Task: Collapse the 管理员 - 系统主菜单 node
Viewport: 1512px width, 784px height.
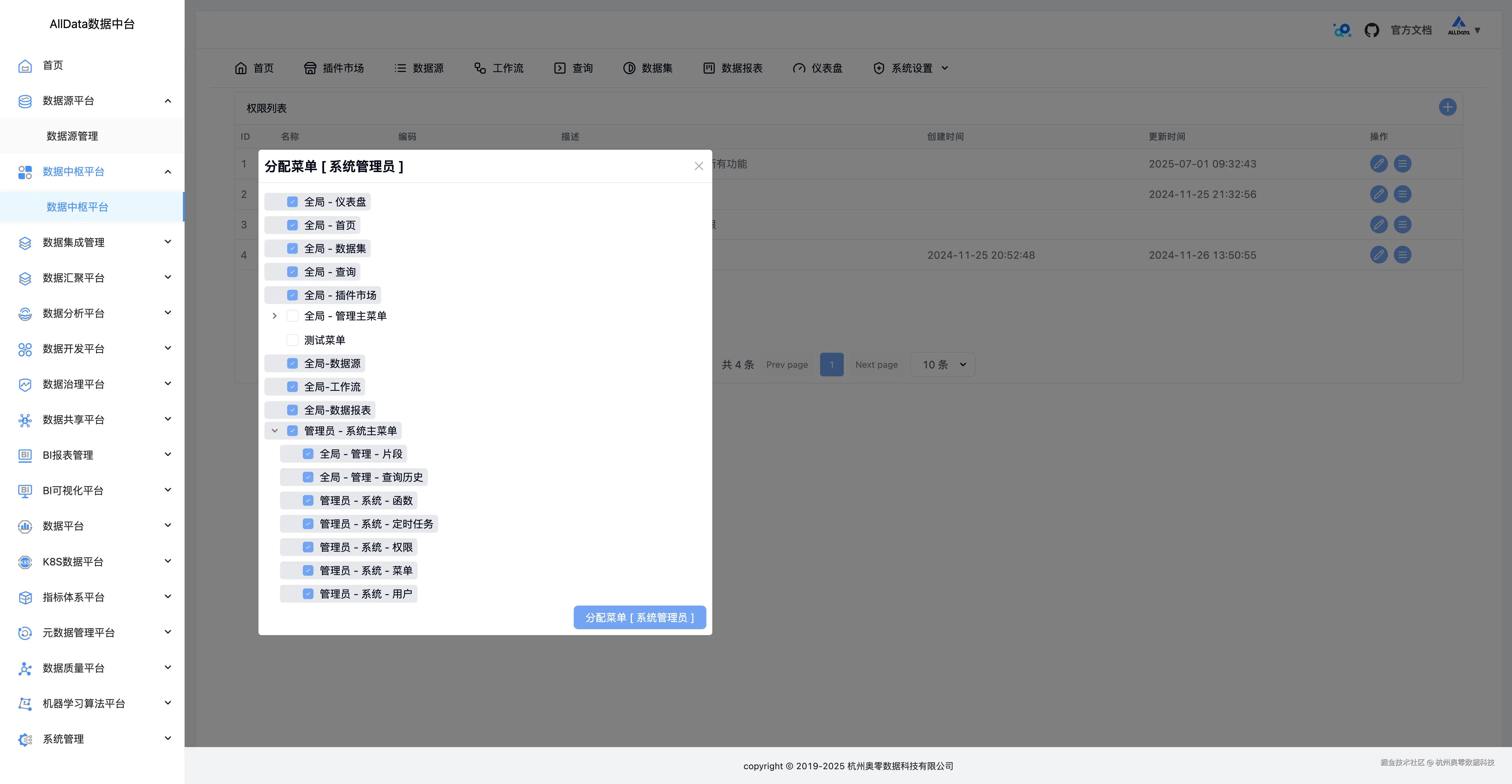Action: (x=274, y=430)
